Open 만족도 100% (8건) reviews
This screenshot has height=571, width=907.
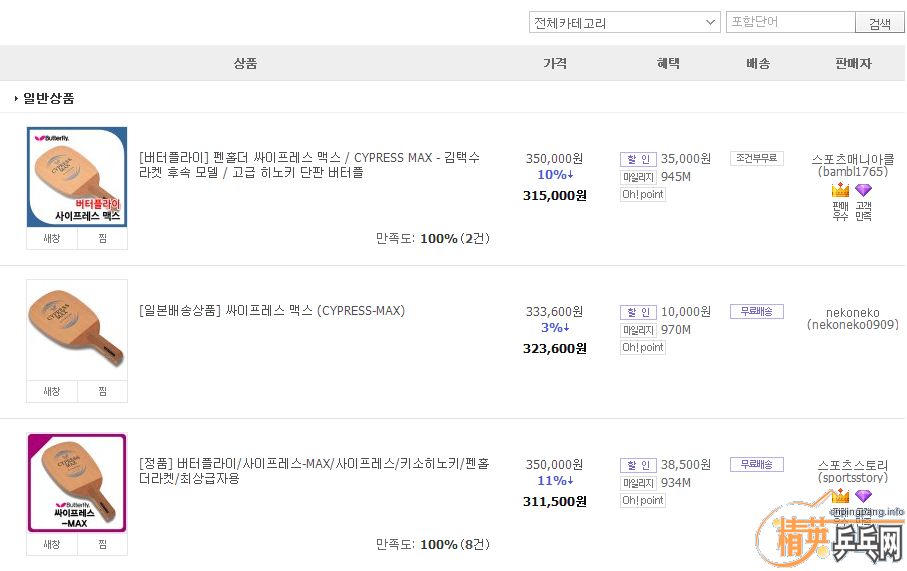tap(433, 544)
